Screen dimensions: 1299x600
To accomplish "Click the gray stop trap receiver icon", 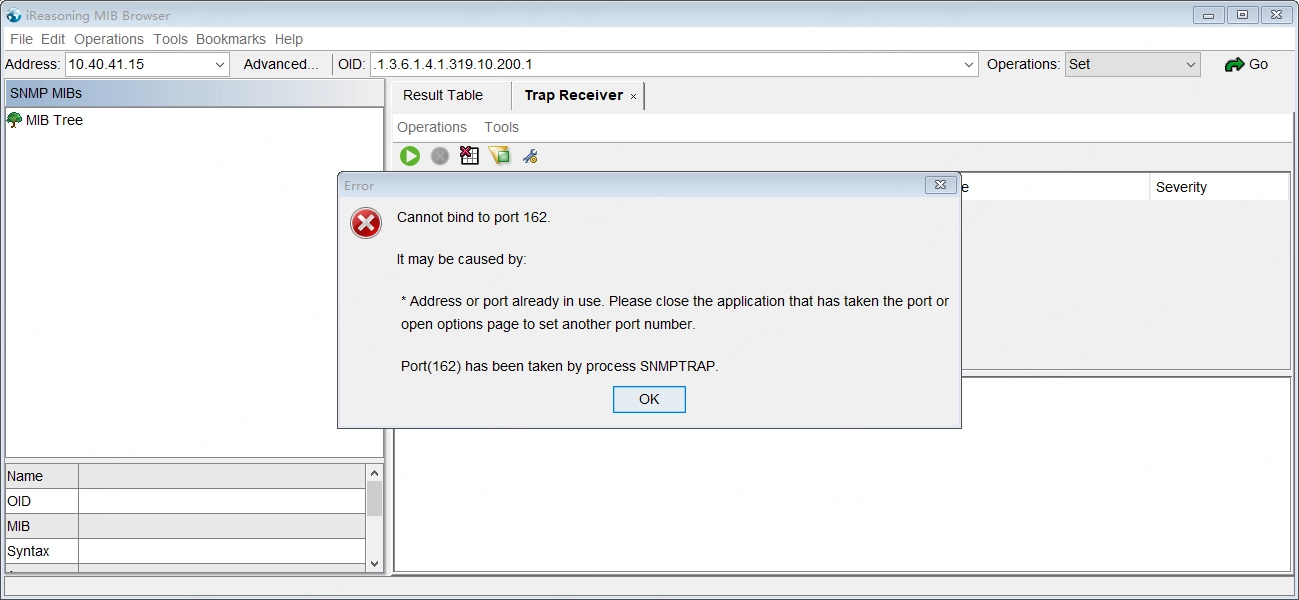I will 440,156.
